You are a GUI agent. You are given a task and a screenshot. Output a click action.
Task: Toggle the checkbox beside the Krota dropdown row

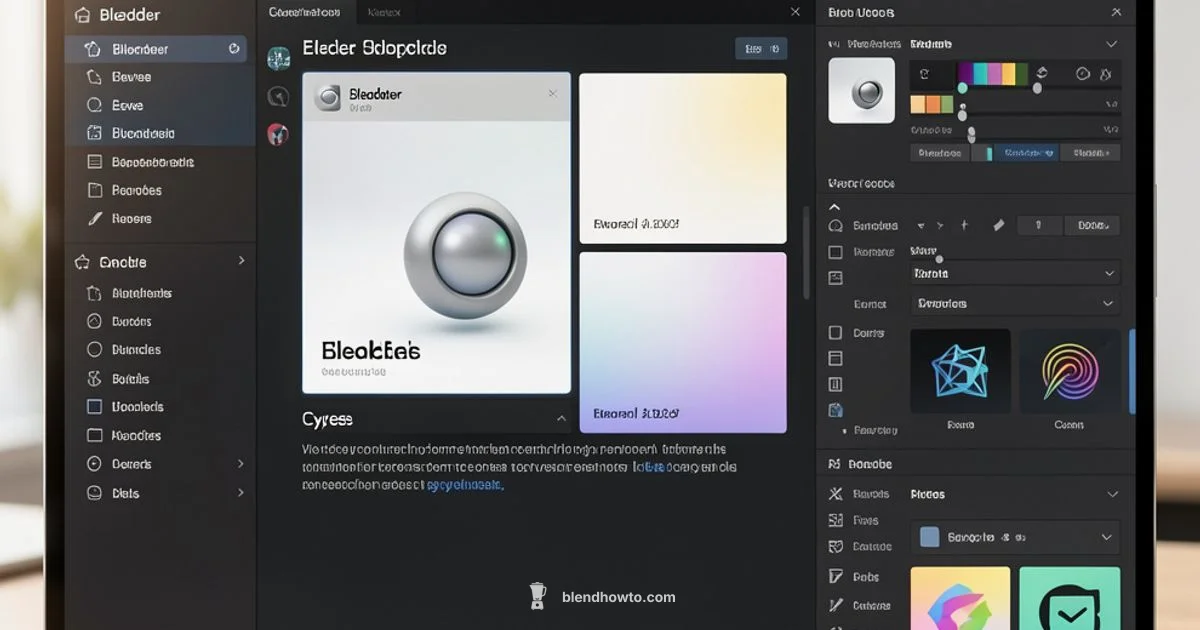(835, 252)
